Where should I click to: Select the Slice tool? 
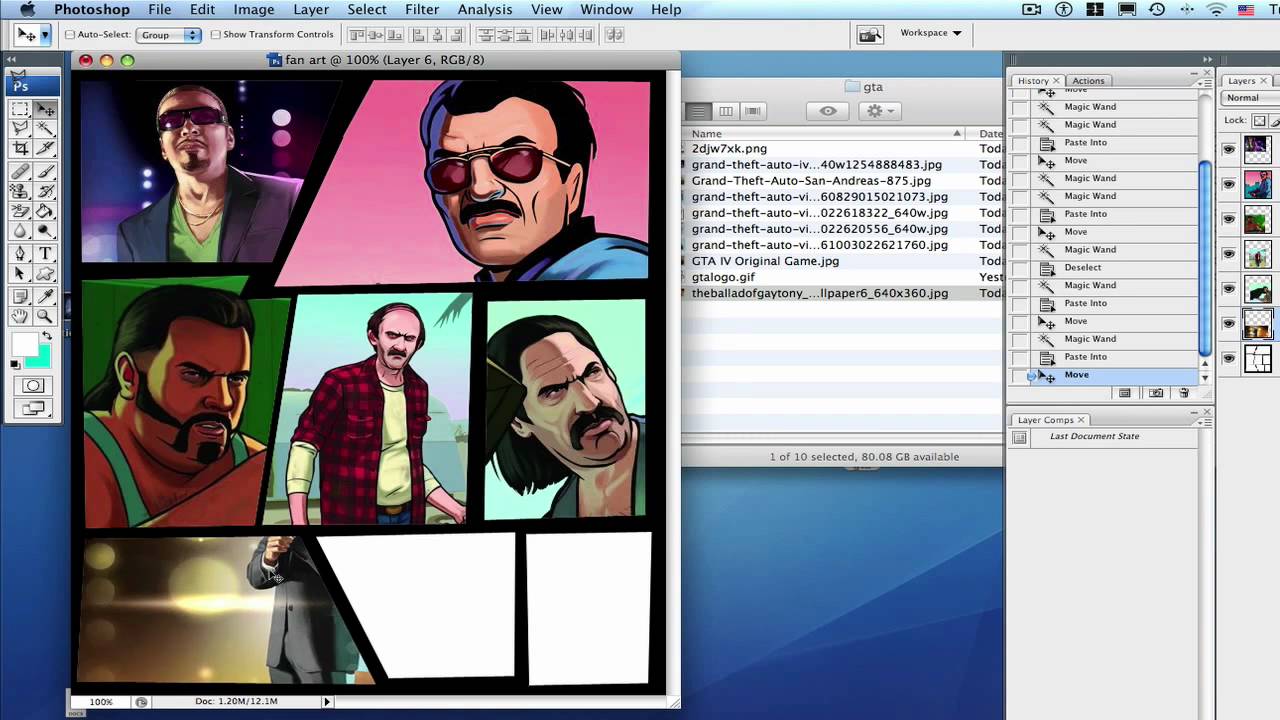tap(45, 149)
